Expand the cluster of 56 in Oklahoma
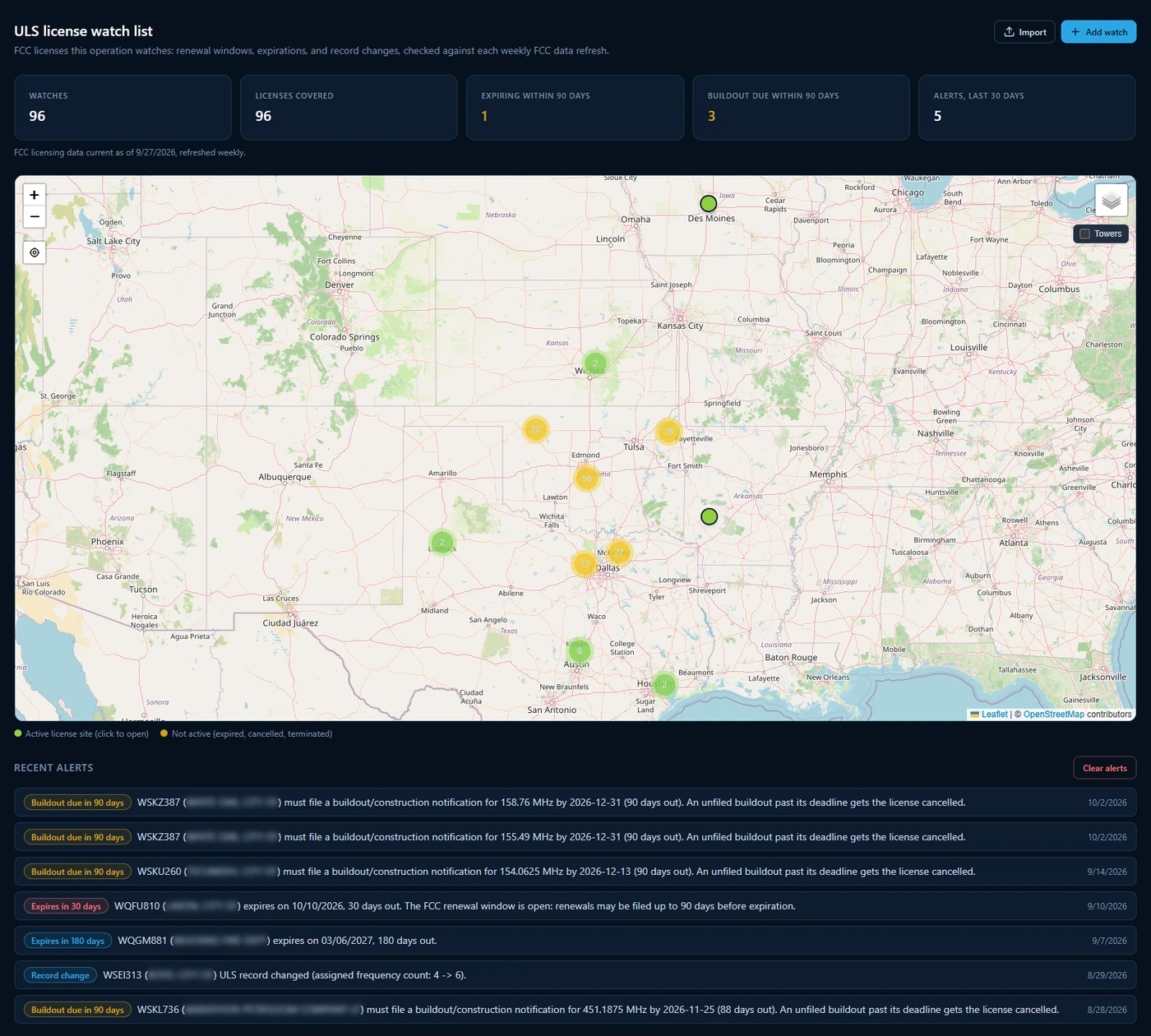 tap(586, 478)
